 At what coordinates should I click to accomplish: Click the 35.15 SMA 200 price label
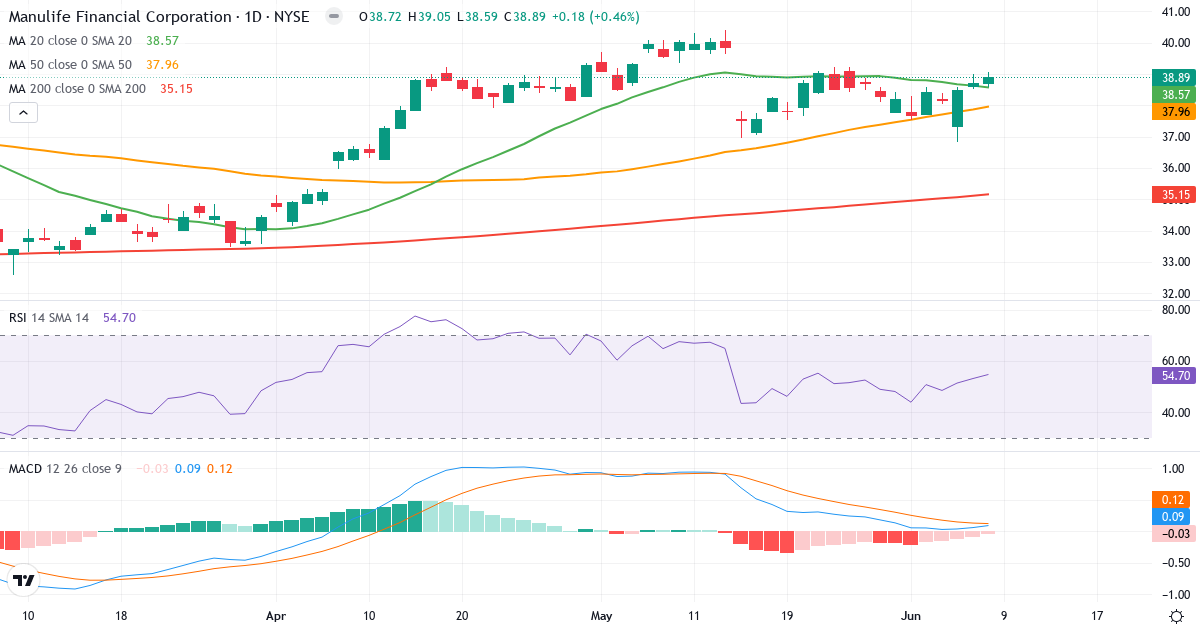tap(1174, 195)
